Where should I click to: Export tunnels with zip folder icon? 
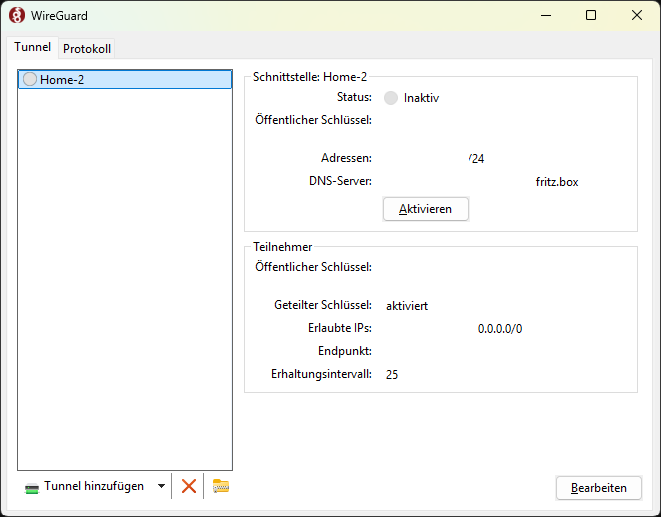220,486
